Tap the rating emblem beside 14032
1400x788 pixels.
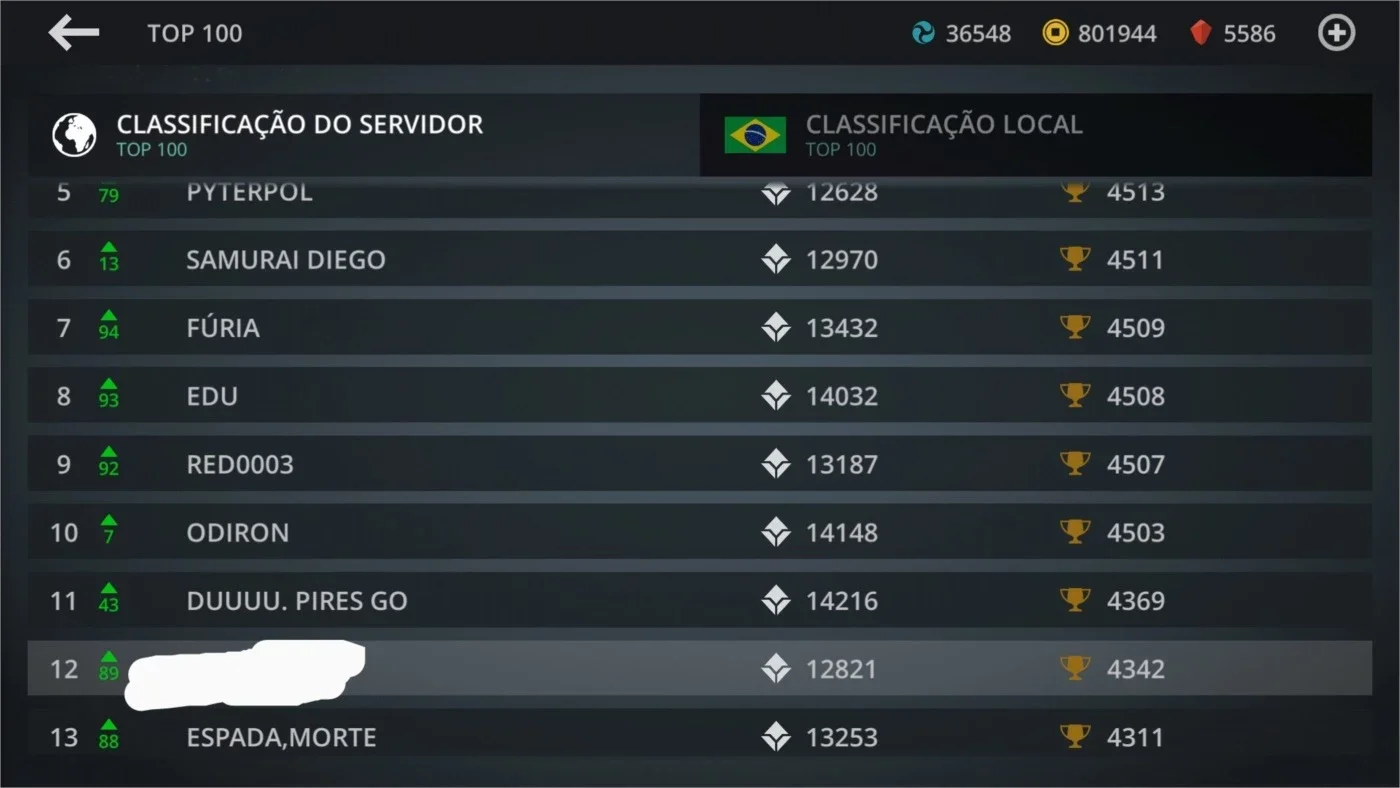tap(776, 396)
